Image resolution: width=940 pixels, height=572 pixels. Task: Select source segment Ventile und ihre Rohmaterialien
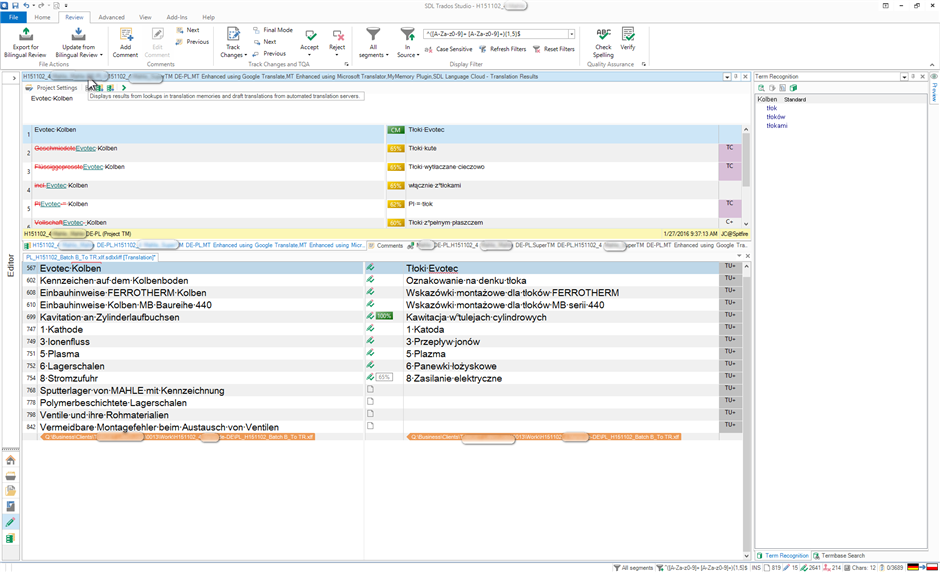click(x=104, y=415)
